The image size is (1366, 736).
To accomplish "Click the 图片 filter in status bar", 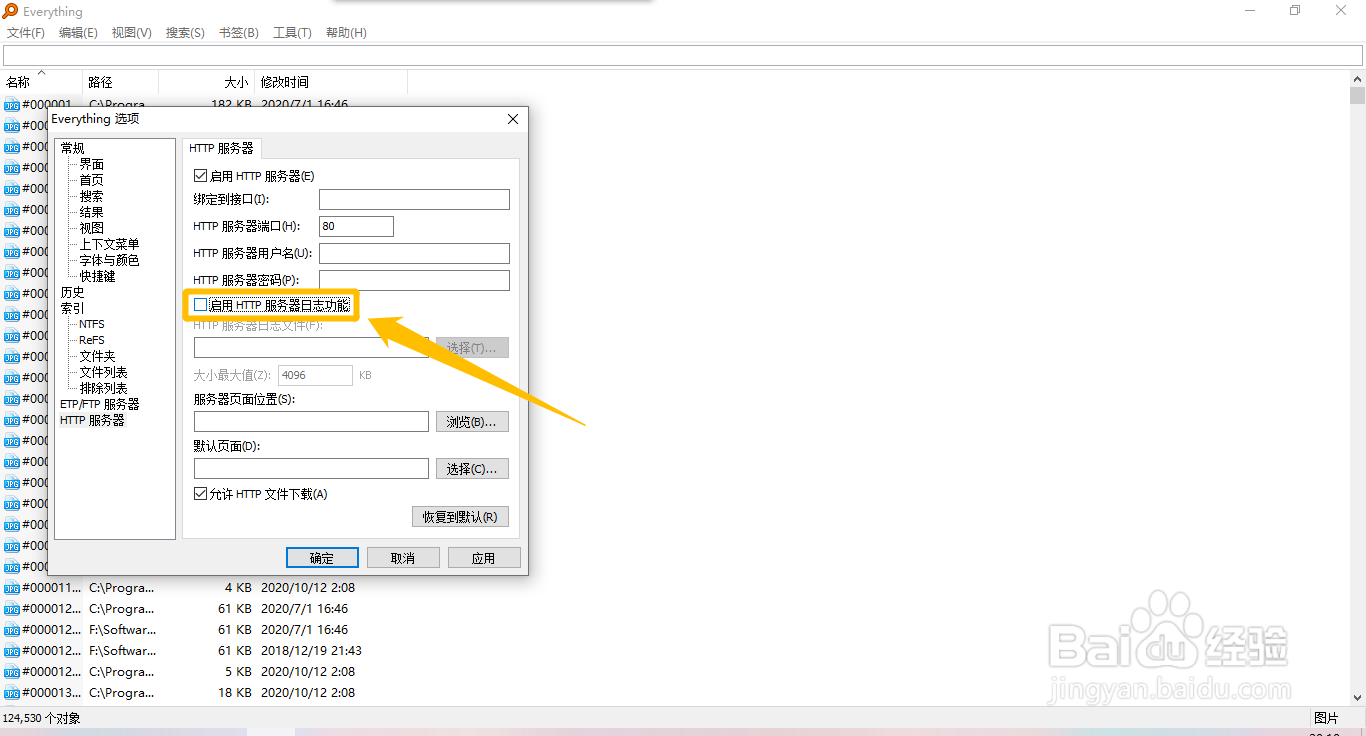I will [x=1326, y=718].
